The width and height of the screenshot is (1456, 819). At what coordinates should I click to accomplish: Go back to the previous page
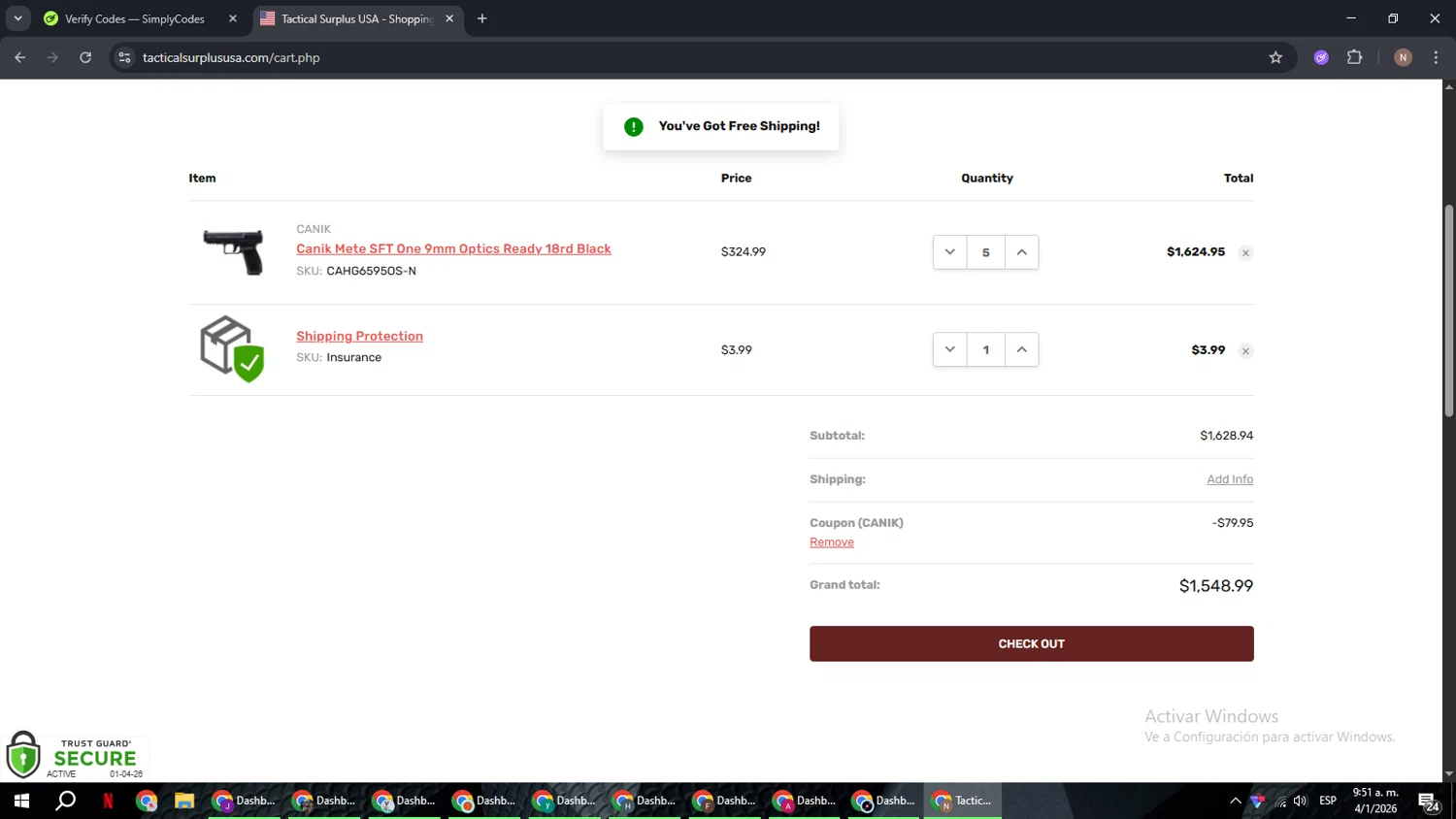pyautogui.click(x=20, y=57)
